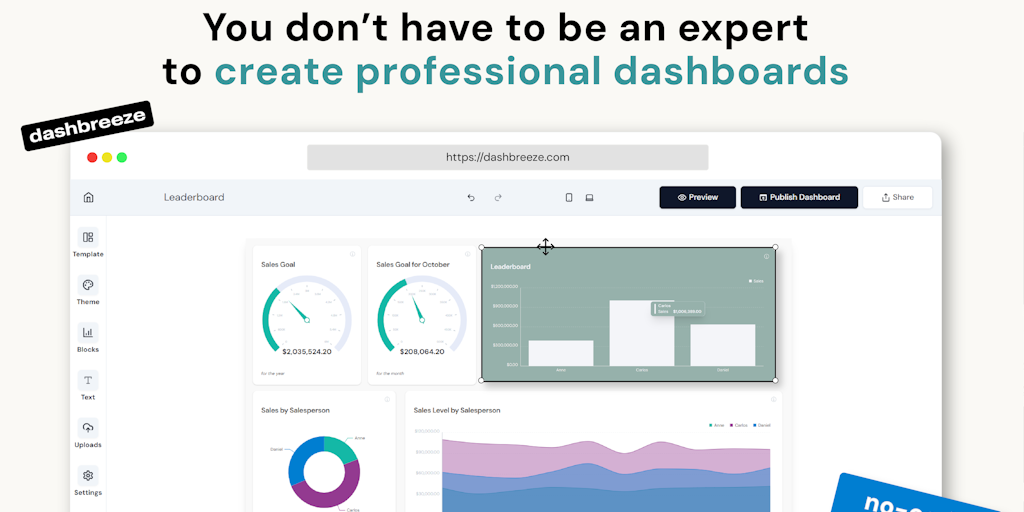The height and width of the screenshot is (512, 1024).
Task: Open Settings gear in sidebar
Action: [x=88, y=481]
